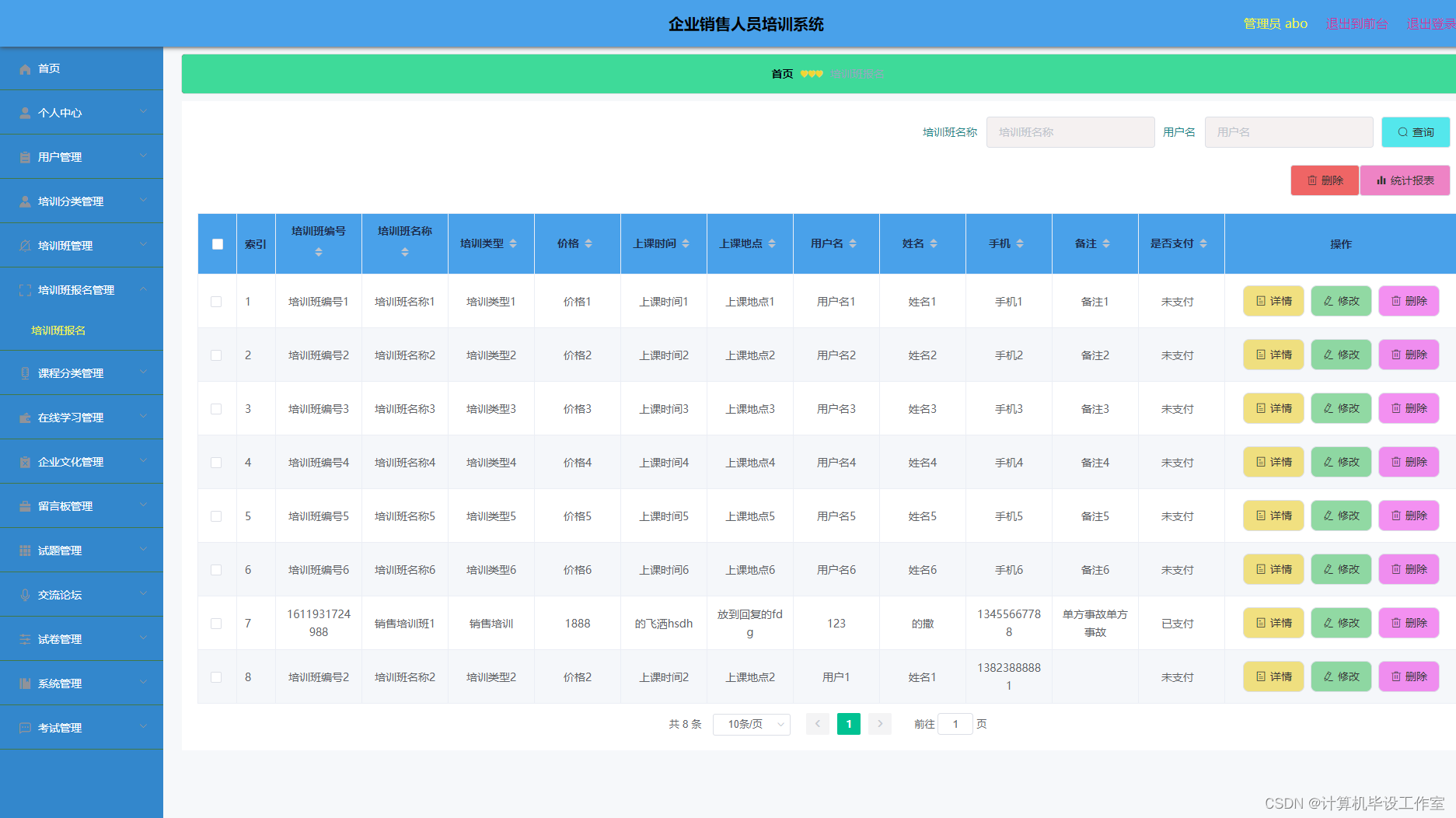The height and width of the screenshot is (818, 1456).
Task: Click page number 1 in pagination
Action: pos(849,724)
